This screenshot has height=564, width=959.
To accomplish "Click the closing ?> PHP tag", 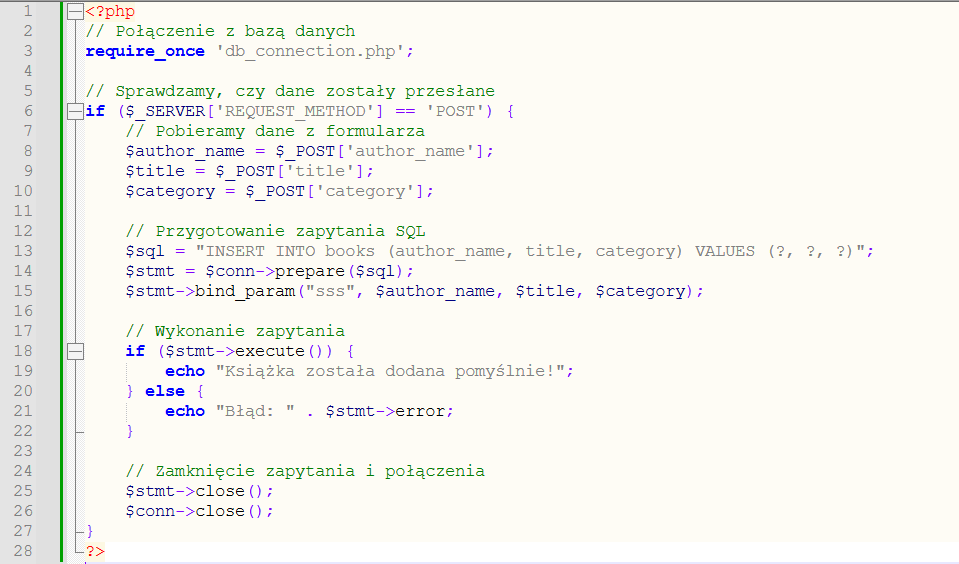I will coord(94,551).
